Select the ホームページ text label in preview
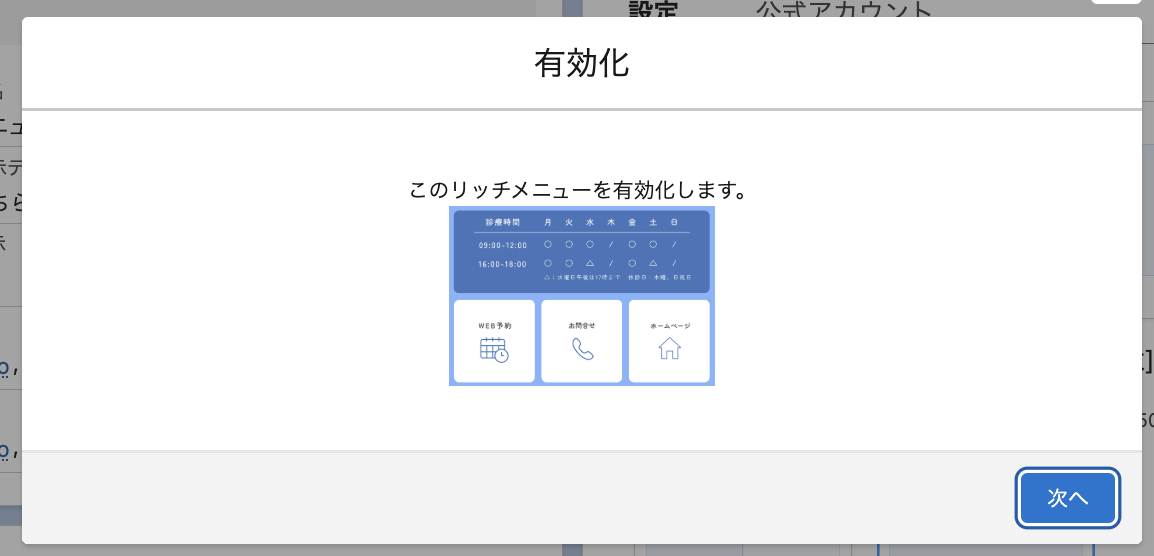 click(x=669, y=326)
